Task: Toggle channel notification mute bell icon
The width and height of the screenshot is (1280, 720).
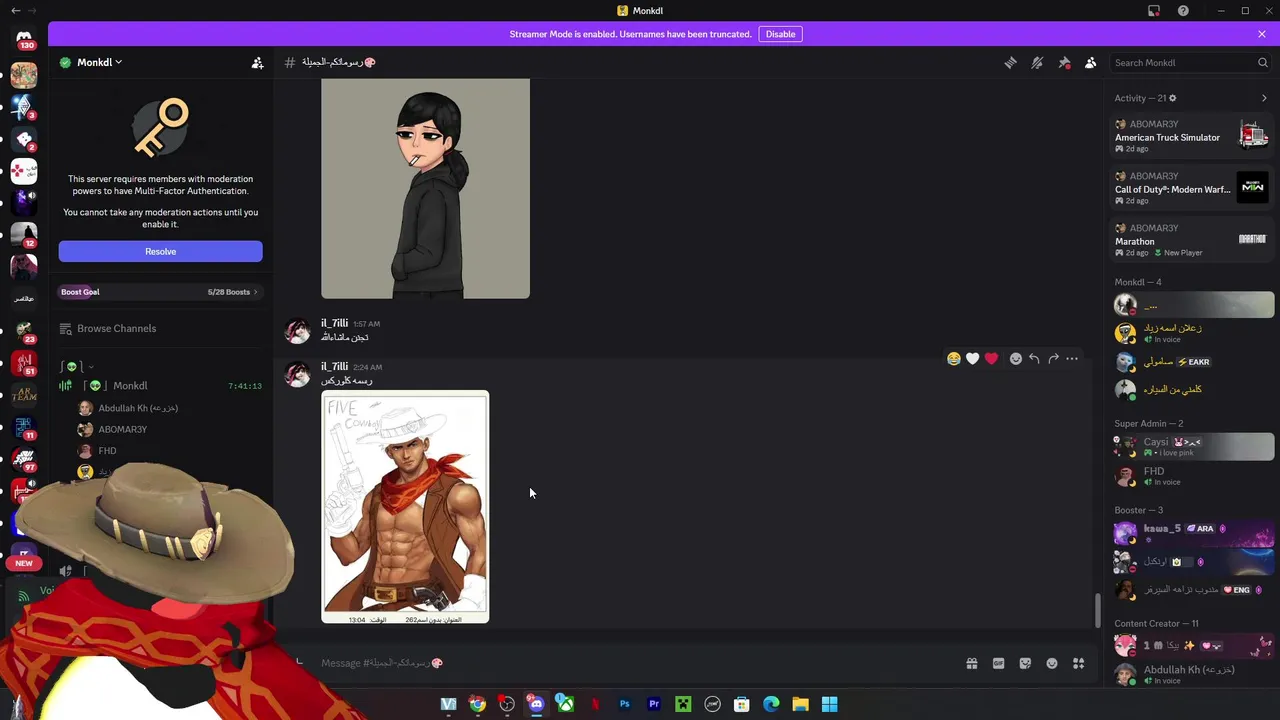Action: coord(1037,62)
